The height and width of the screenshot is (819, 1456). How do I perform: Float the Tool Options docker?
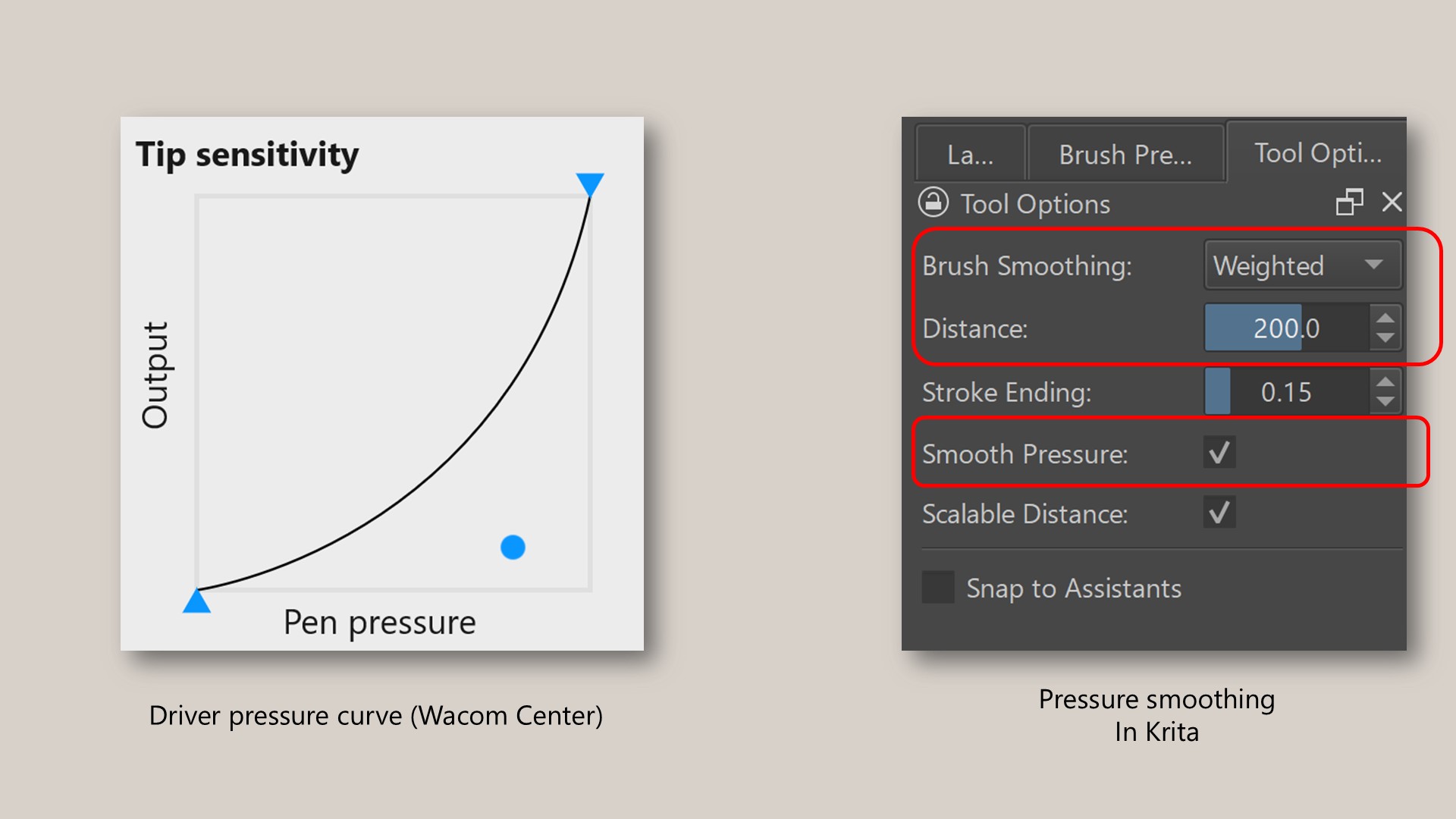coord(1349,202)
